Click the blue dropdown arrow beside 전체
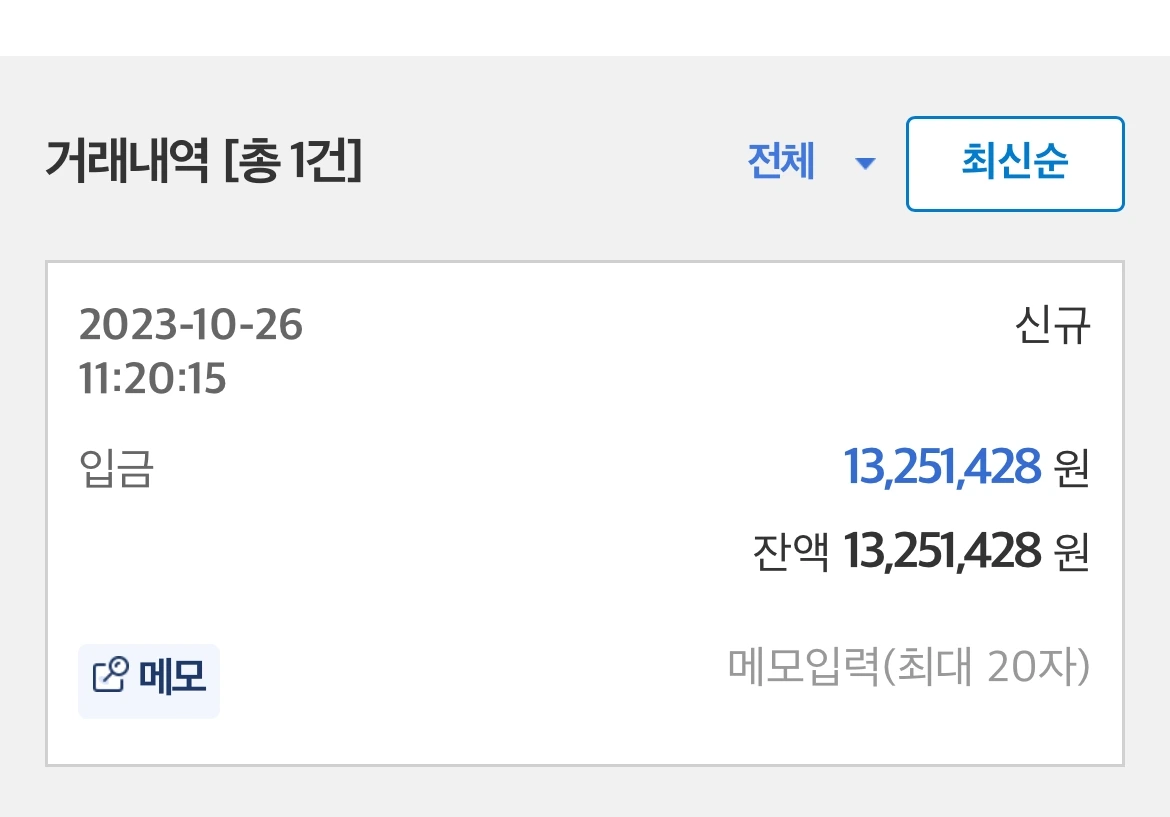The height and width of the screenshot is (817, 1170). [x=865, y=164]
